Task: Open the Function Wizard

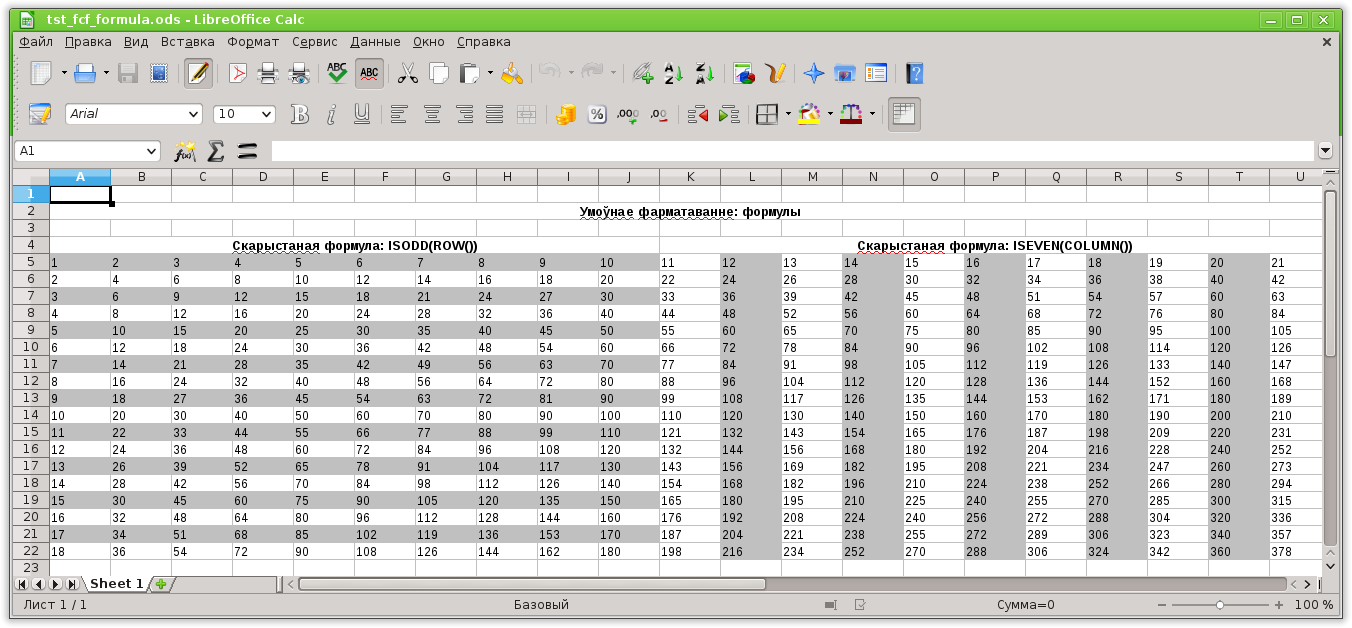Action: (185, 151)
